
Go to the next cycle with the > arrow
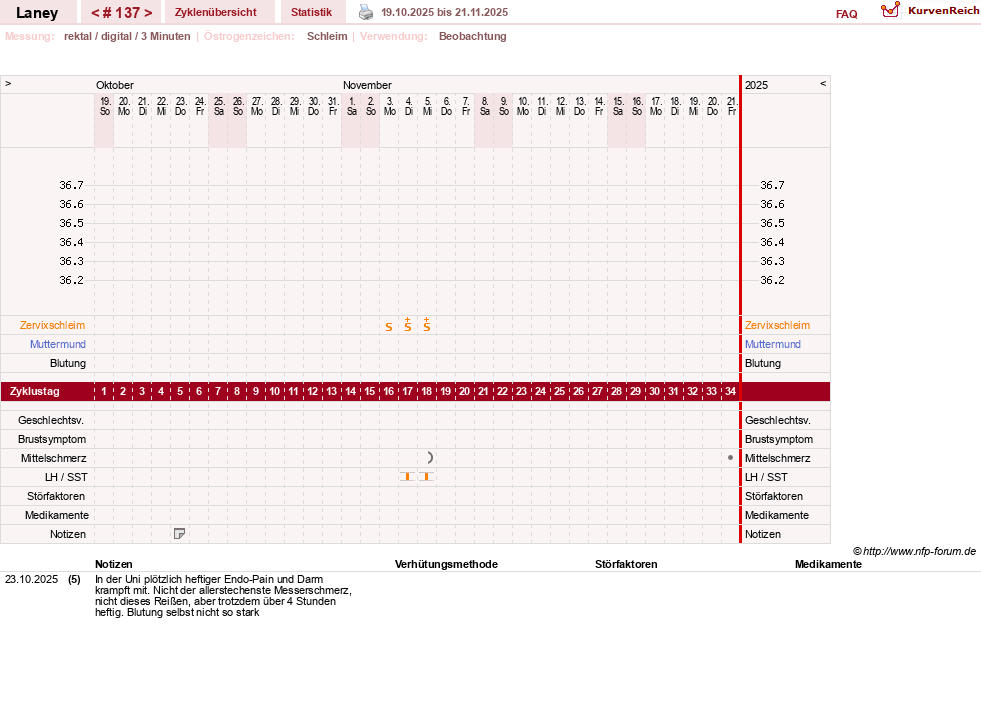point(148,13)
